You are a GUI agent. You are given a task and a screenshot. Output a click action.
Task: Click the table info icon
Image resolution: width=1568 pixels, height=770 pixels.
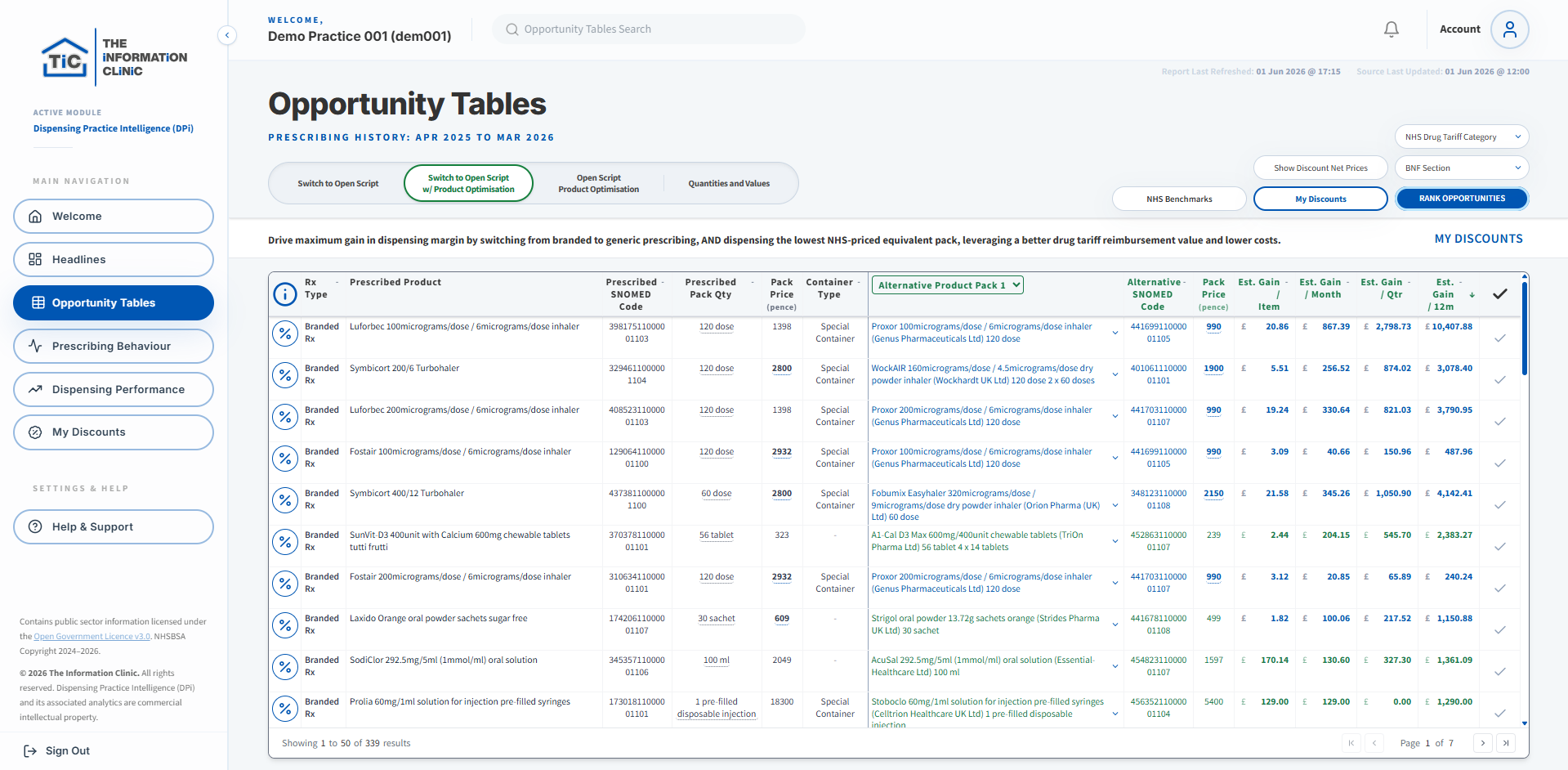coord(285,294)
